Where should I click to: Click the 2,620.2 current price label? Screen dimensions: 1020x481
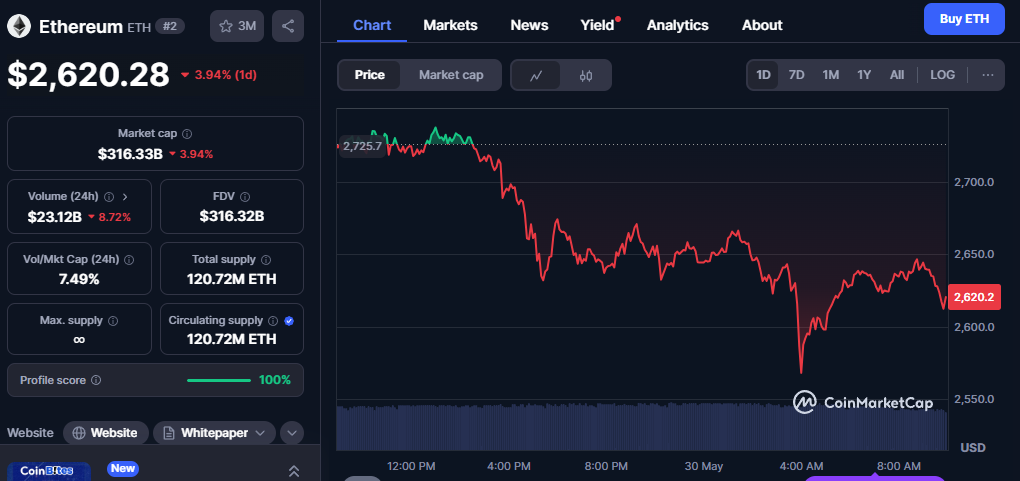[973, 297]
